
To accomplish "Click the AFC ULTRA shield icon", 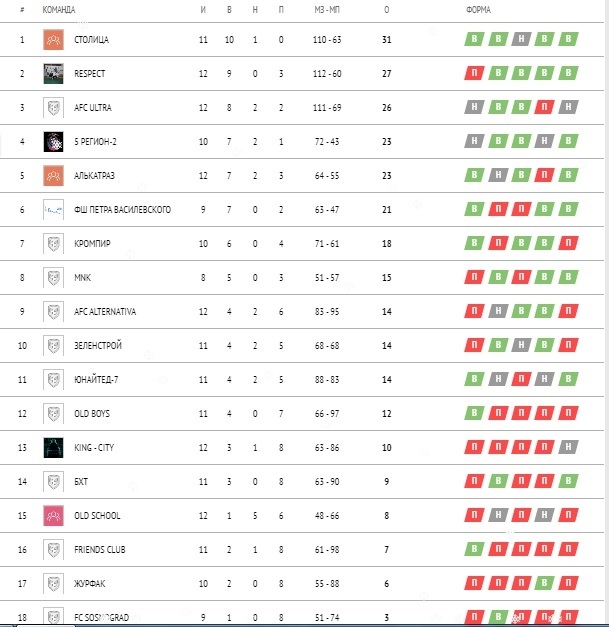I will coord(53,108).
